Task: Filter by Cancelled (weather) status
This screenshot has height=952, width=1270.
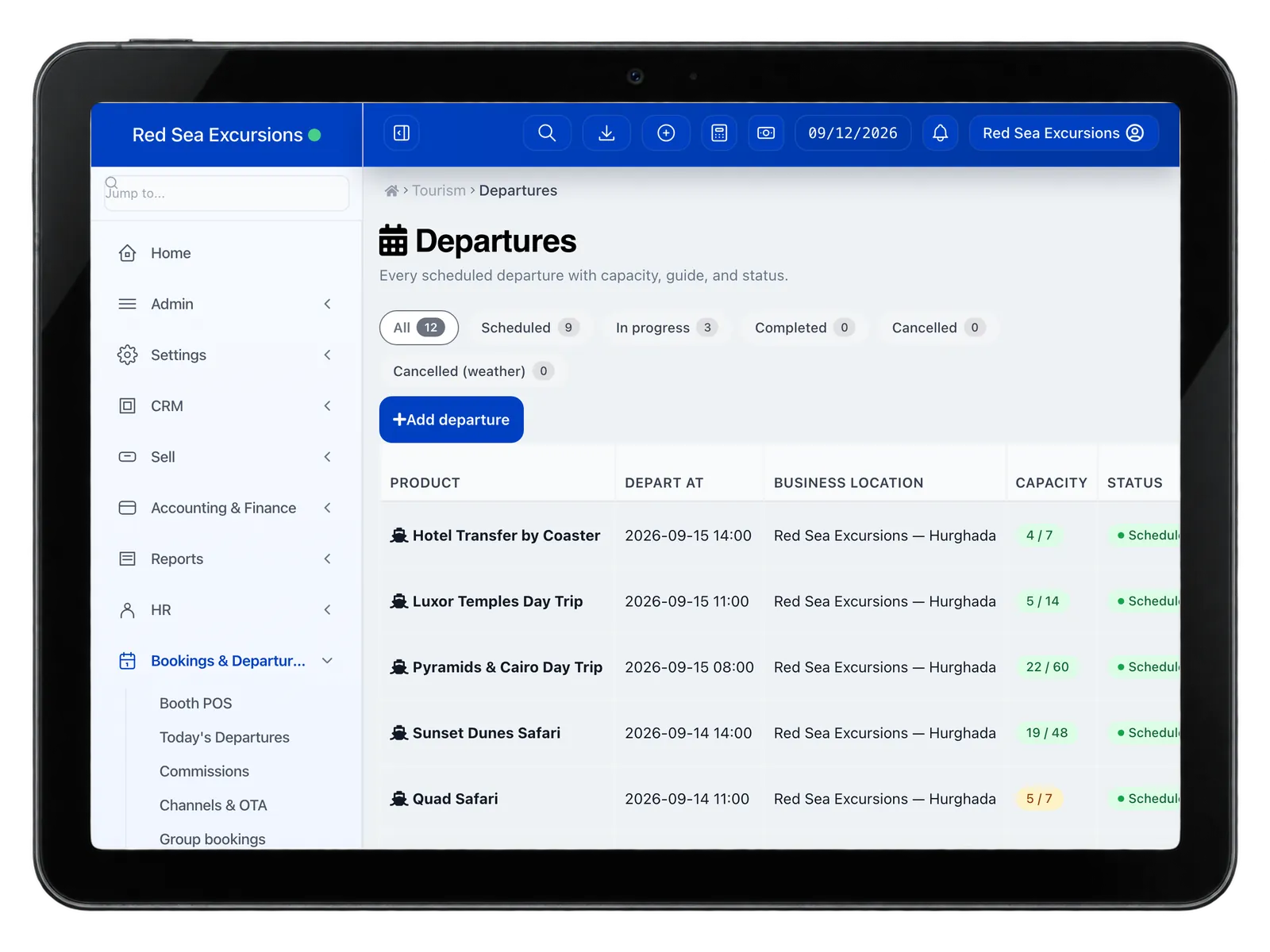Action: click(x=473, y=371)
